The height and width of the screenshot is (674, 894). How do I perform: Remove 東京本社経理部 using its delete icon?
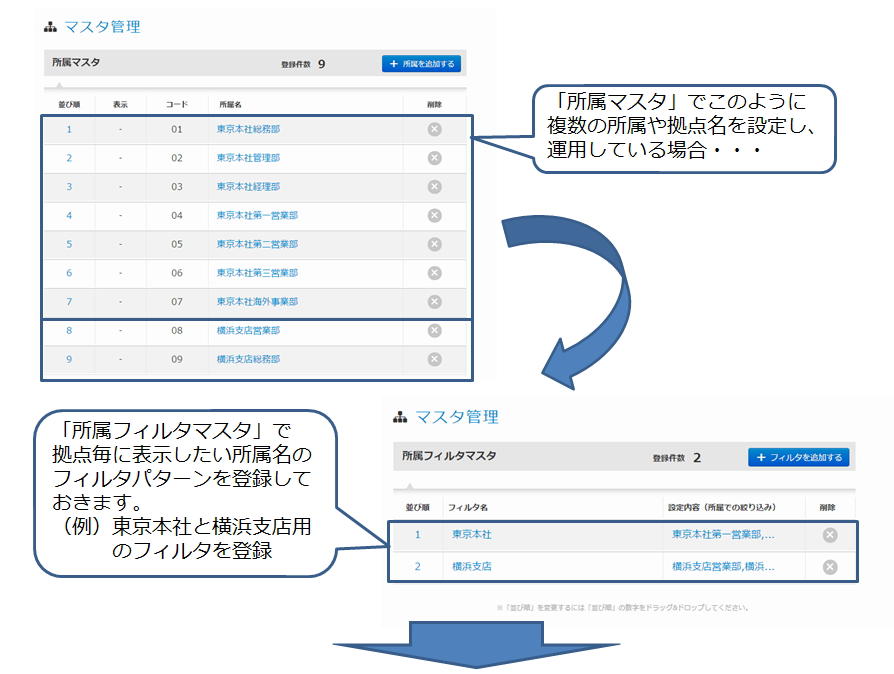(x=434, y=187)
